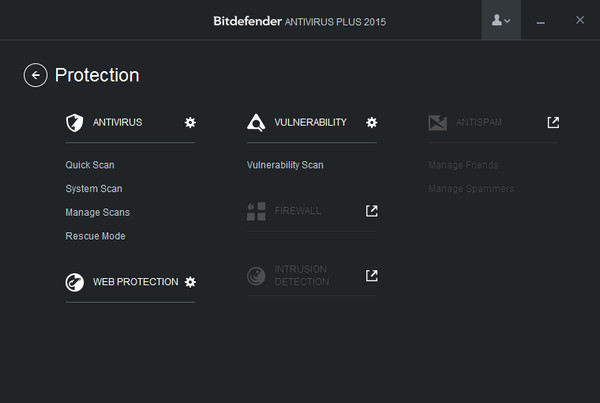
Task: Open Manage Scans
Action: pyautogui.click(x=98, y=213)
